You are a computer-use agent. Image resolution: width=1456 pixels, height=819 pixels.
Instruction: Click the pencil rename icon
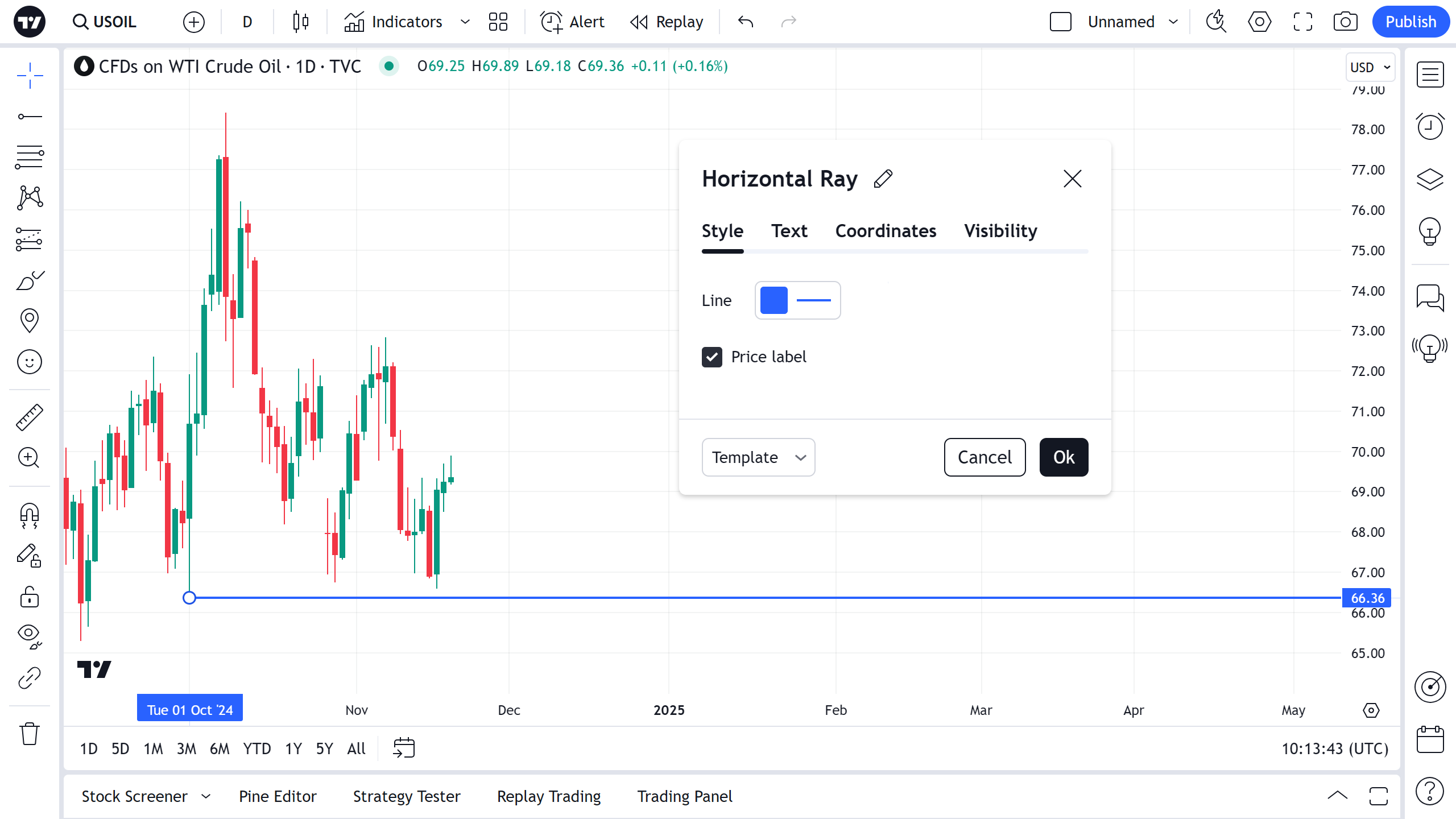coord(883,179)
